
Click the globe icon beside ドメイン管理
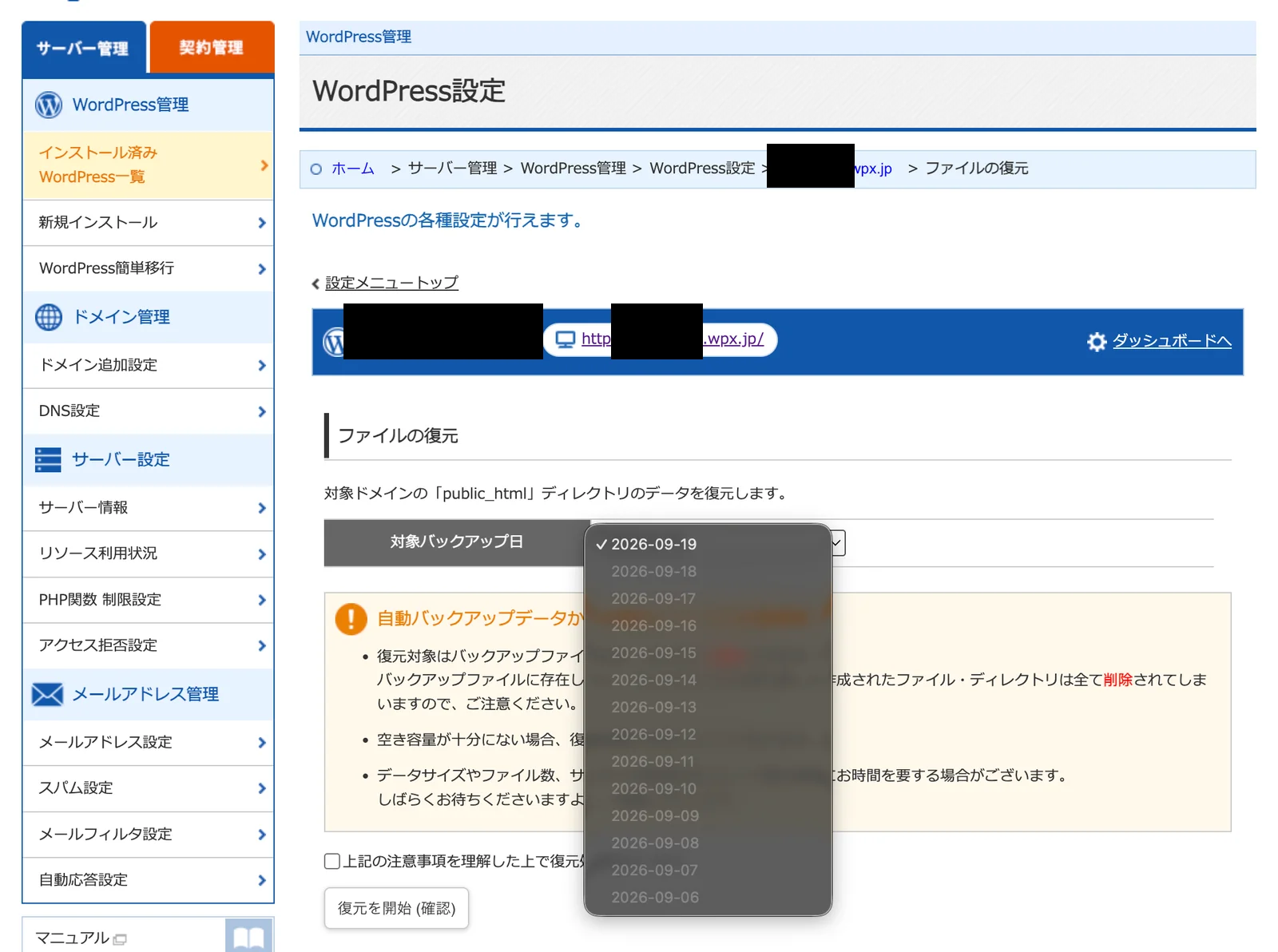pos(49,317)
